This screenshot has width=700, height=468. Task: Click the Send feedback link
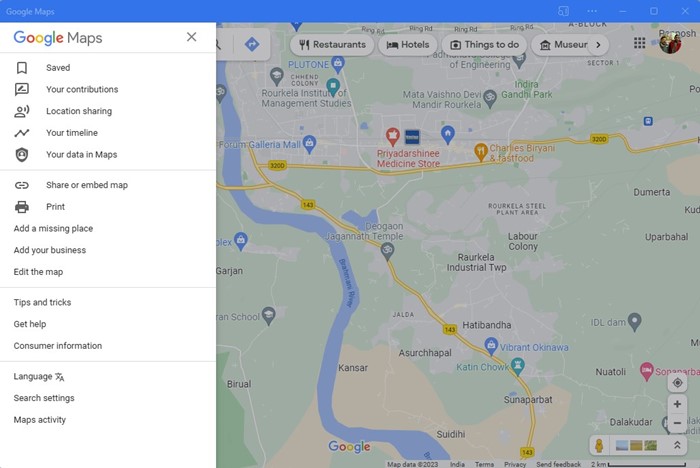(x=558, y=464)
